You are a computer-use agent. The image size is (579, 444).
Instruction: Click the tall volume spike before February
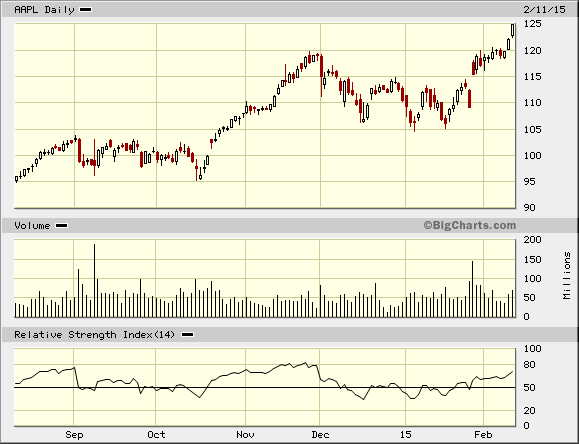(472, 289)
